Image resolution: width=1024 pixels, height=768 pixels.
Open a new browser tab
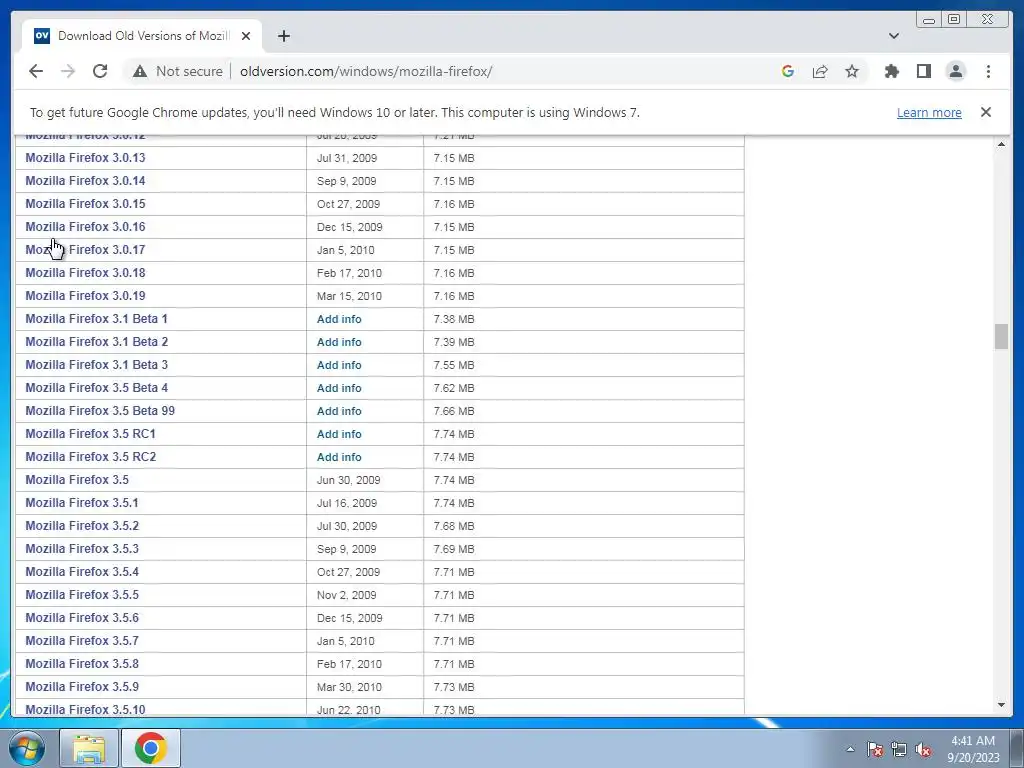(x=283, y=36)
